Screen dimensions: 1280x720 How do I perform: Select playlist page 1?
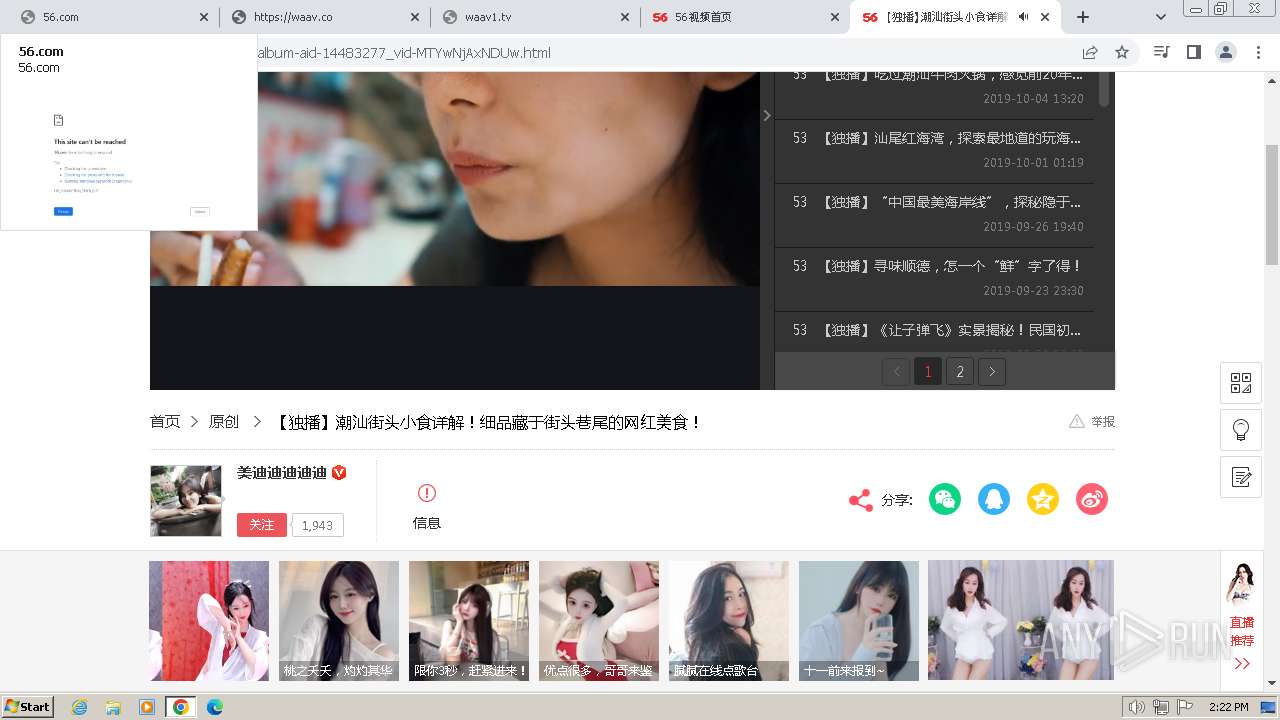(x=928, y=372)
